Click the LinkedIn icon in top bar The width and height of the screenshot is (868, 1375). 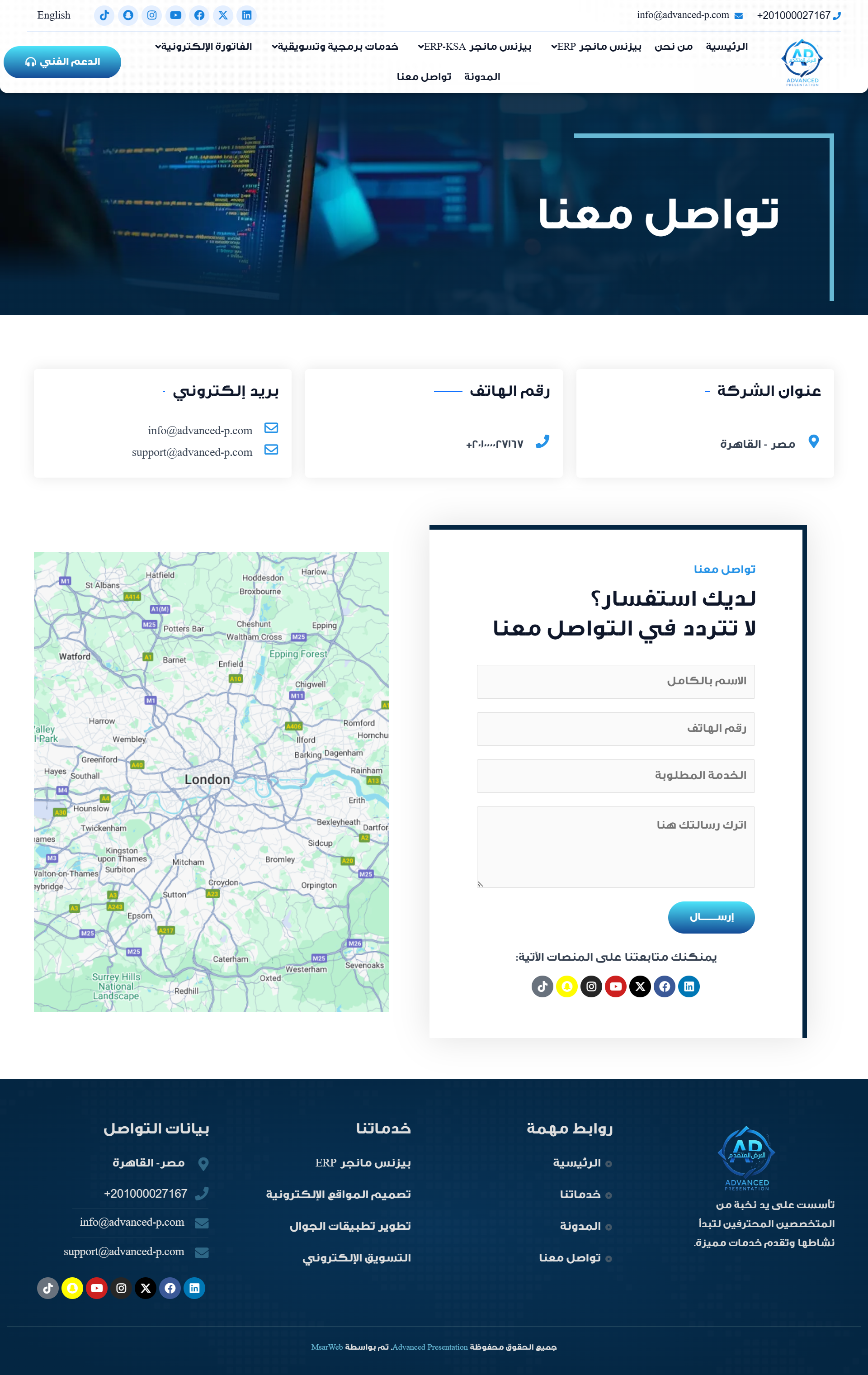coord(246,15)
